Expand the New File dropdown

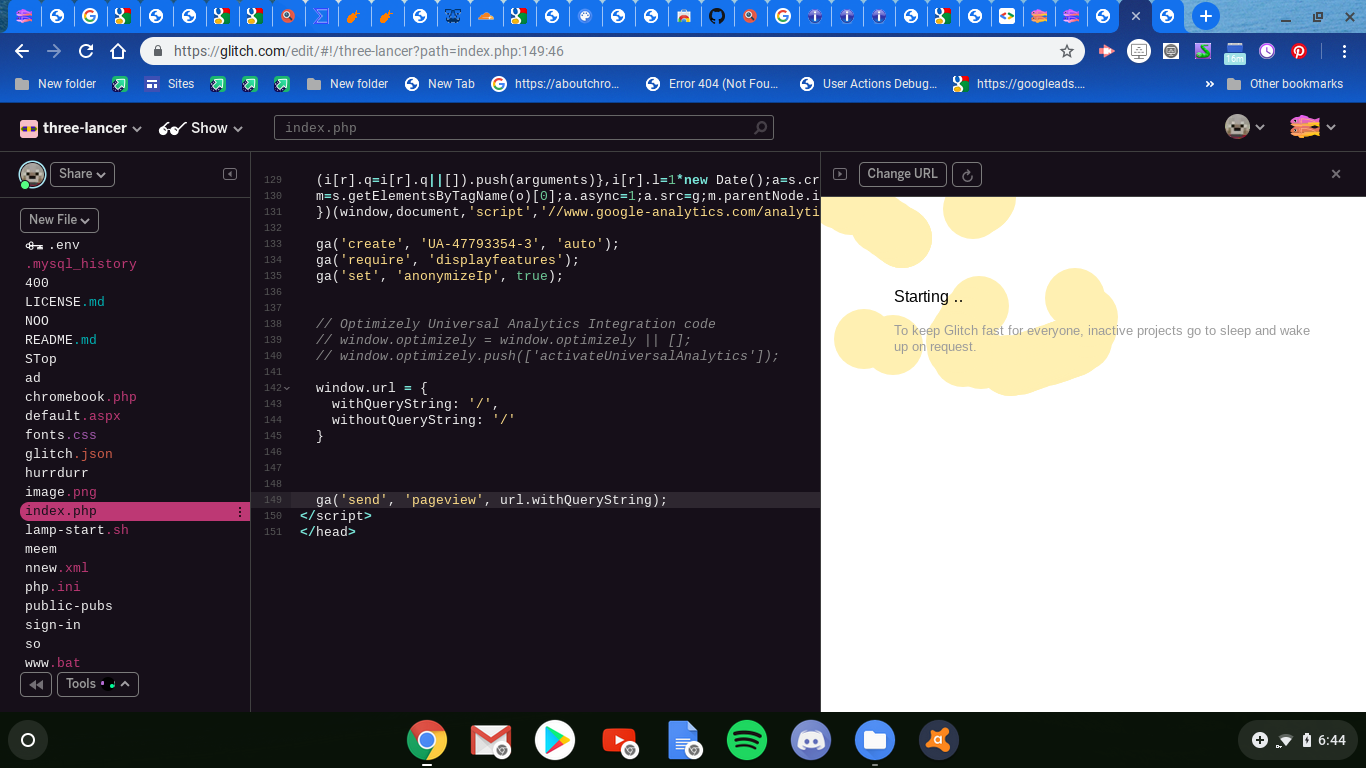[x=59, y=220]
